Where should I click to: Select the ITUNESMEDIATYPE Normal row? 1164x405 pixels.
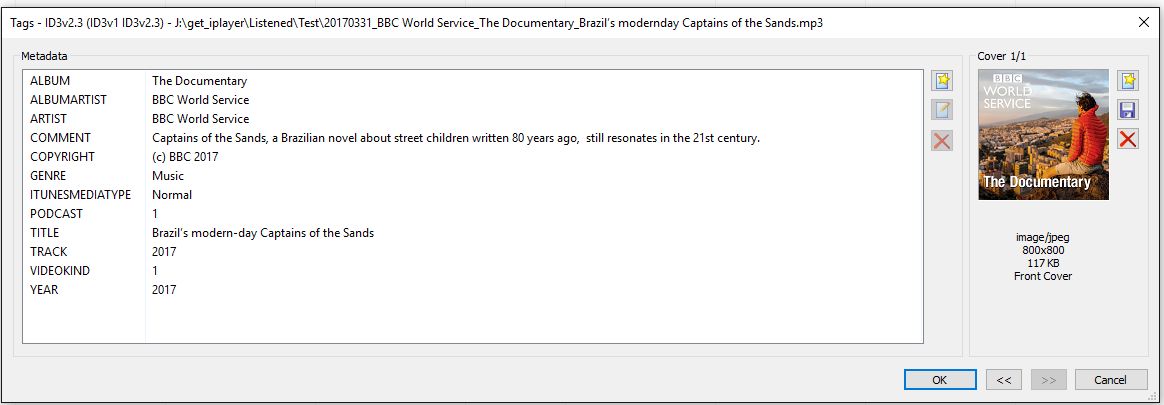(473, 195)
